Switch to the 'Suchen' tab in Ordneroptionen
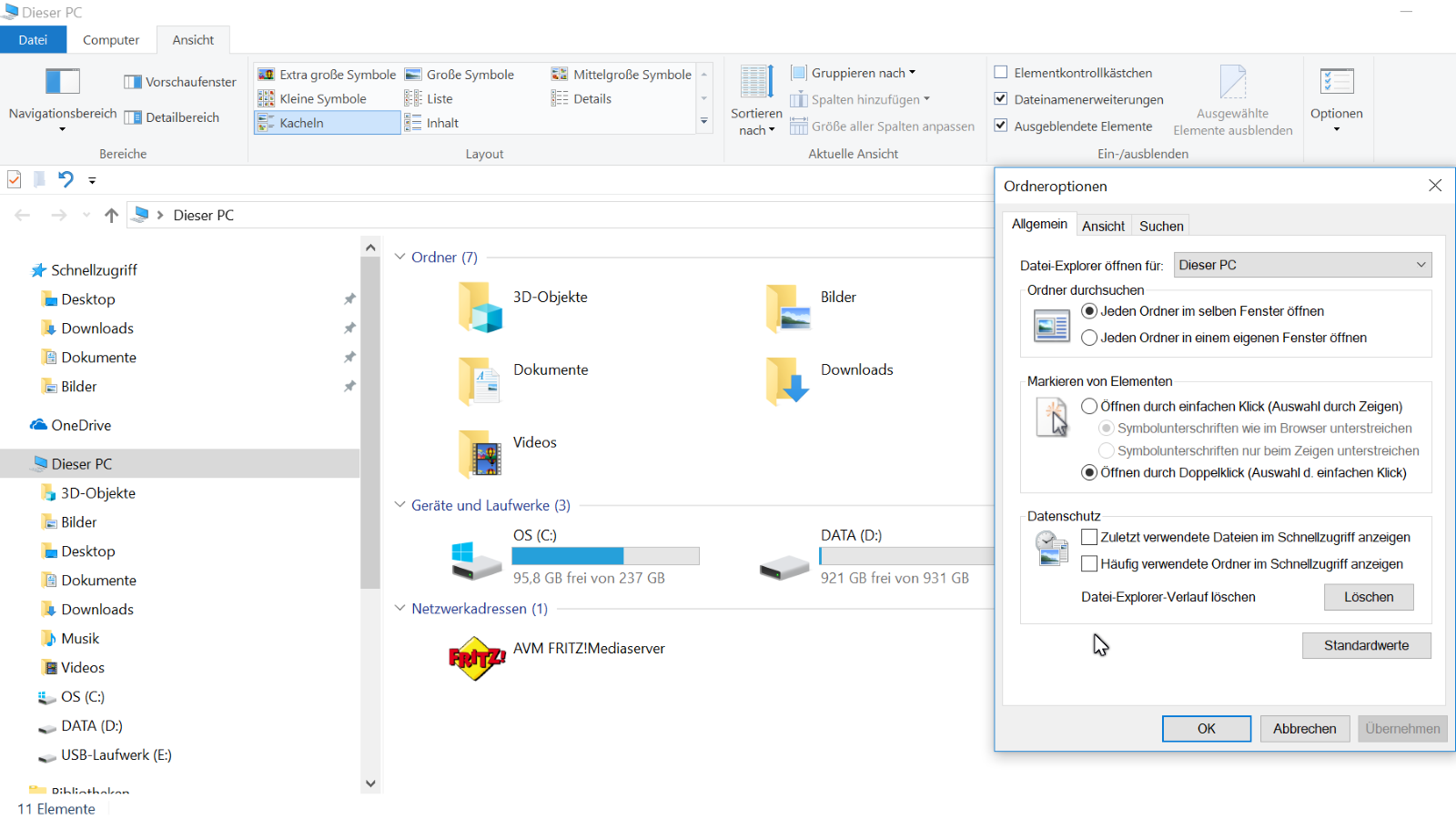This screenshot has height=819, width=1456. click(x=1160, y=225)
